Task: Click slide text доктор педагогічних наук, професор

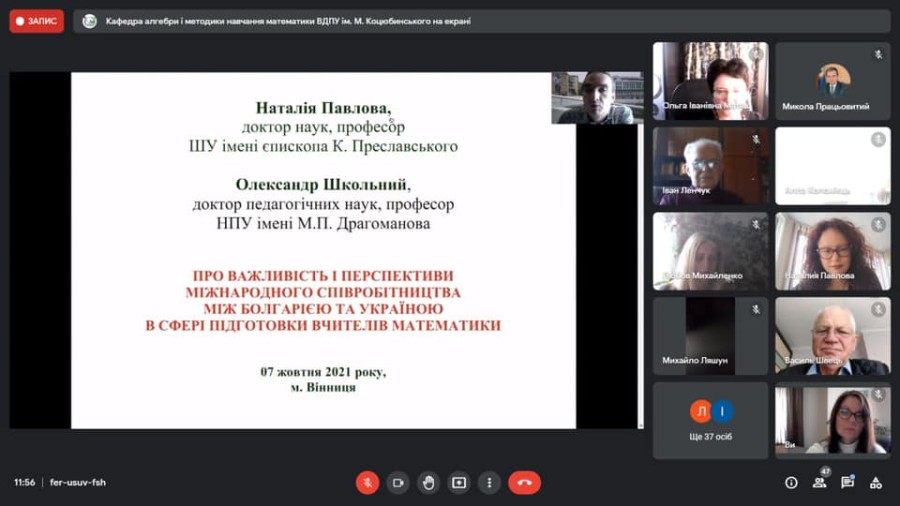Action: point(323,204)
